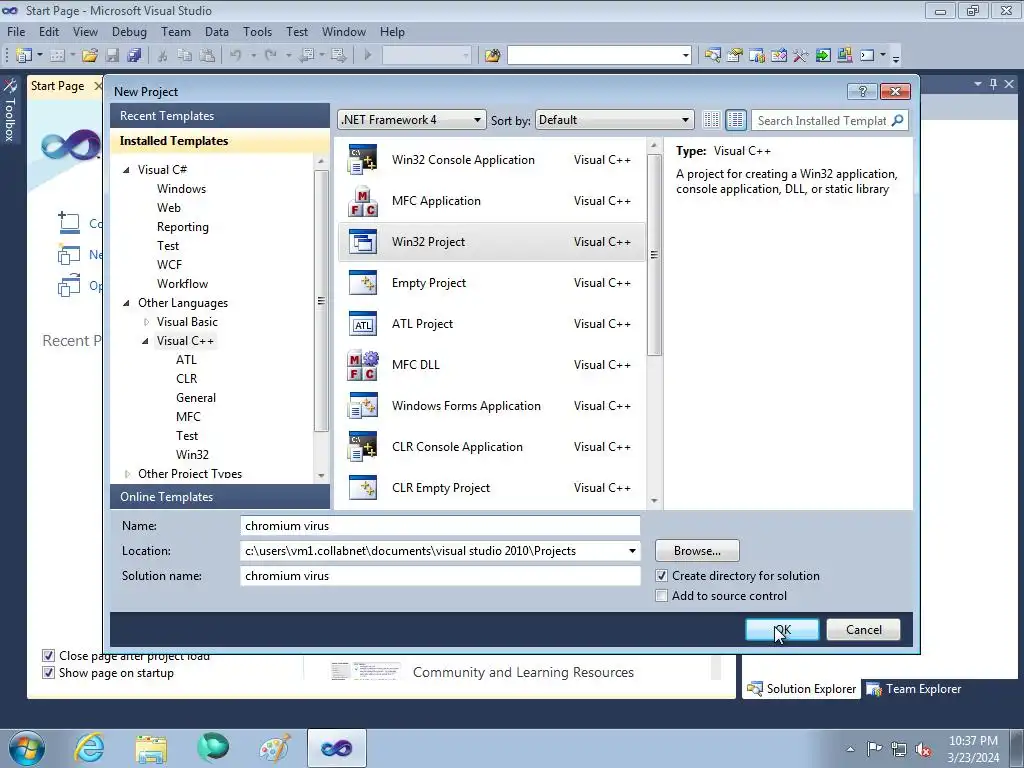This screenshot has height=768, width=1024.
Task: Cancel the New Project dialog
Action: point(863,630)
